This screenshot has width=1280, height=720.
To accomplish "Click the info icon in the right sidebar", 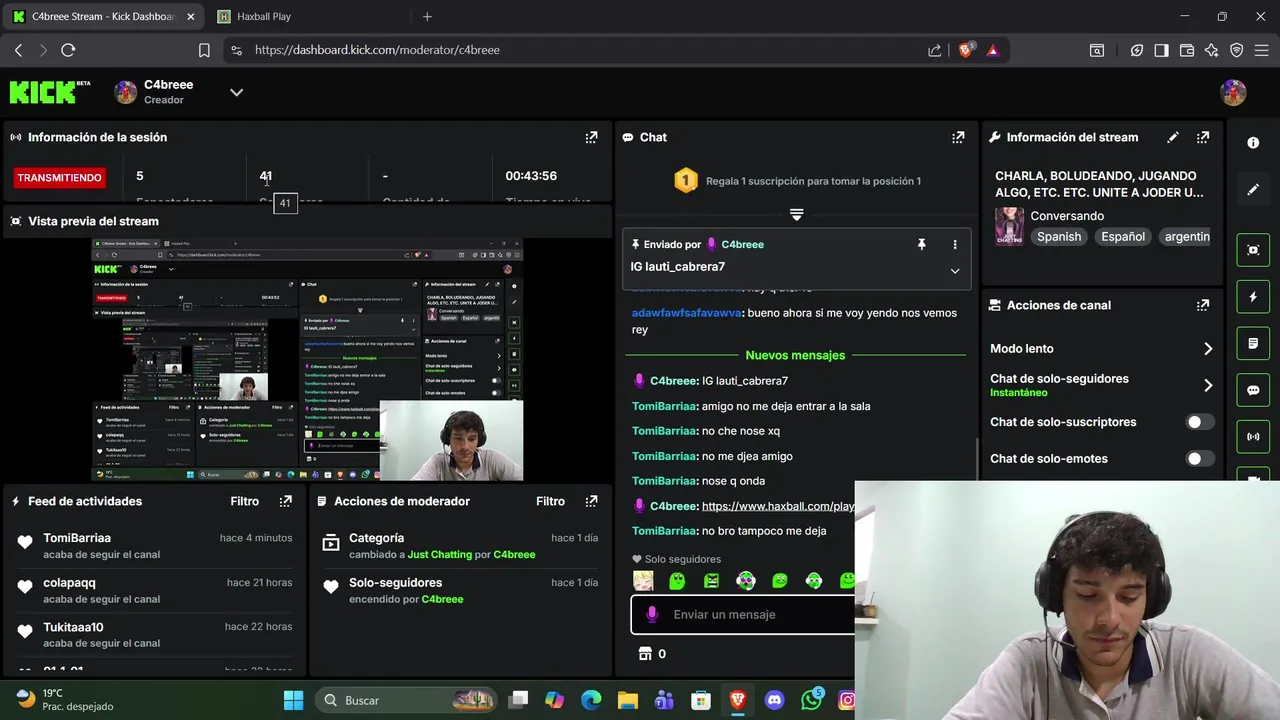I will (x=1253, y=143).
